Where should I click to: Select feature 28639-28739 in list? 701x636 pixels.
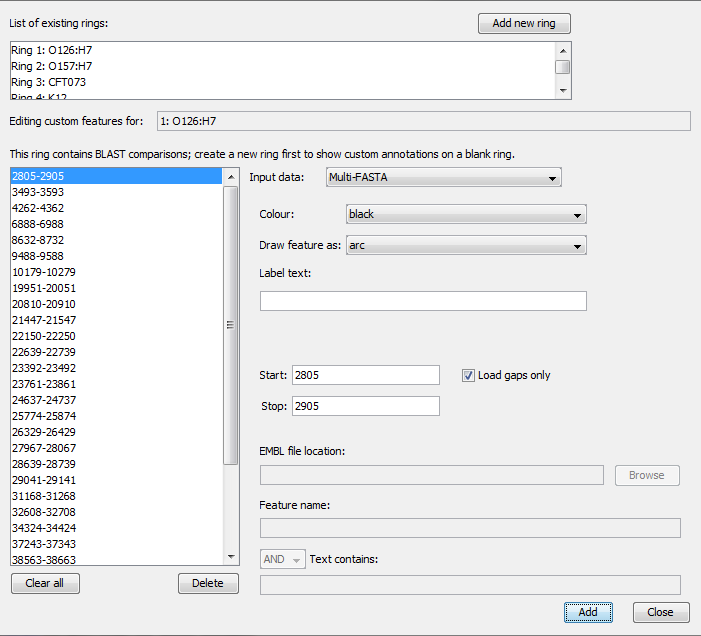tap(116, 464)
